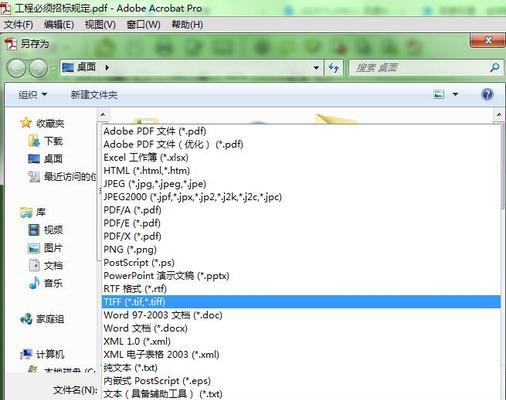
Task: Click the back navigation arrow button
Action: pyautogui.click(x=16, y=68)
